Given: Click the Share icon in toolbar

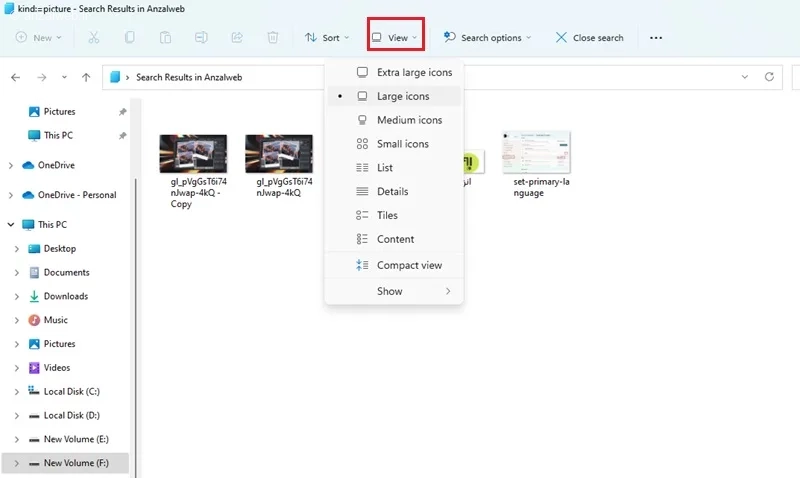Looking at the screenshot, I should pyautogui.click(x=237, y=37).
